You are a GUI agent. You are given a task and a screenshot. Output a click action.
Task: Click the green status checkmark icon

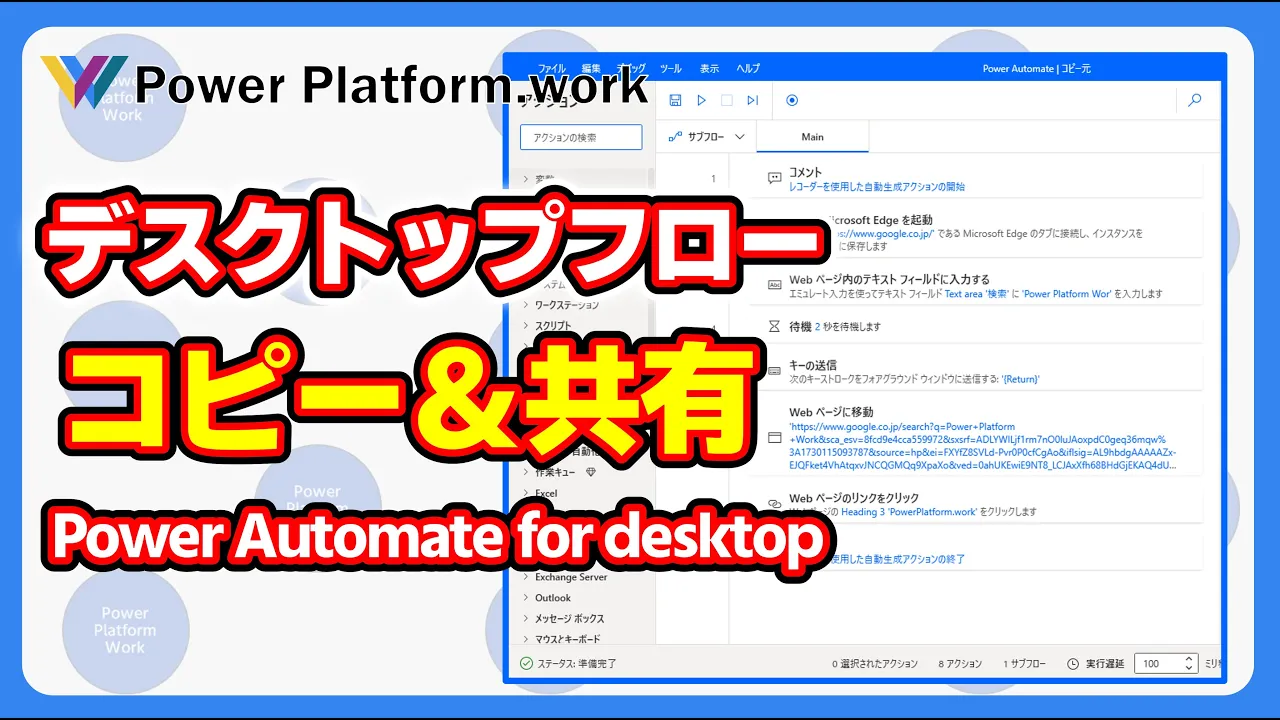tap(527, 663)
